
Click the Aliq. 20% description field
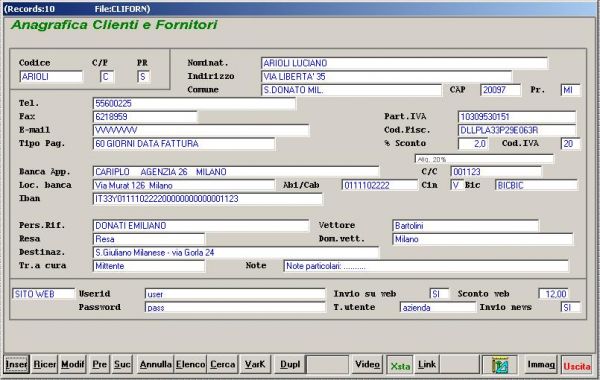click(x=484, y=159)
